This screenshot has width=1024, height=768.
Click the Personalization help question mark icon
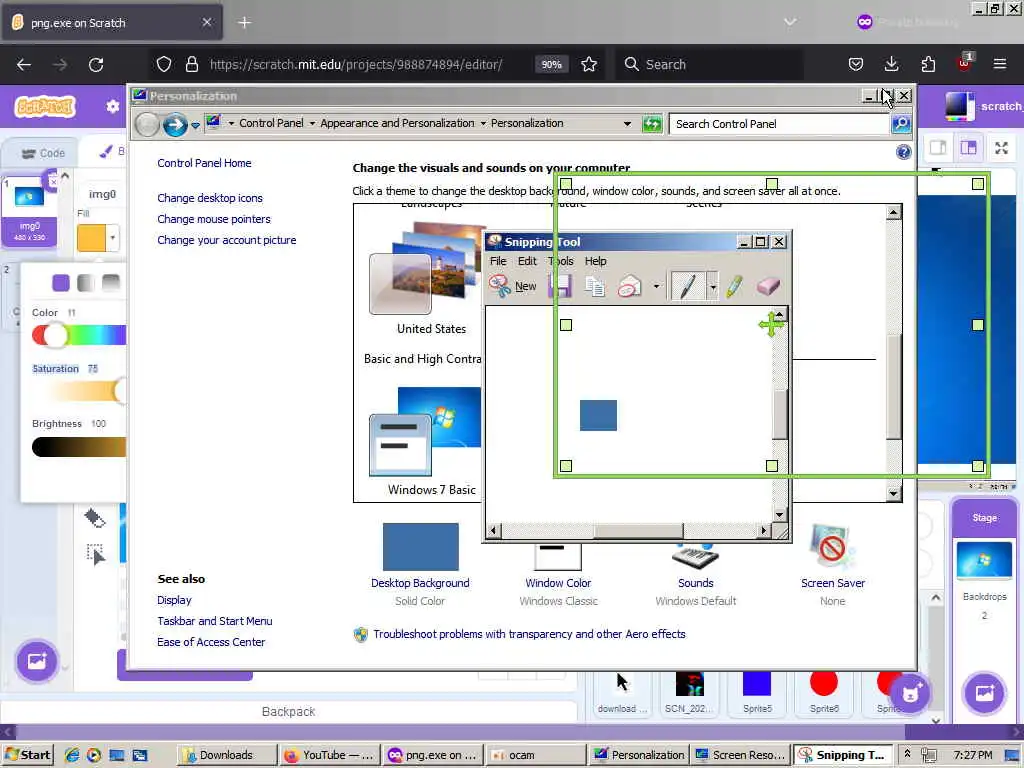pos(903,152)
